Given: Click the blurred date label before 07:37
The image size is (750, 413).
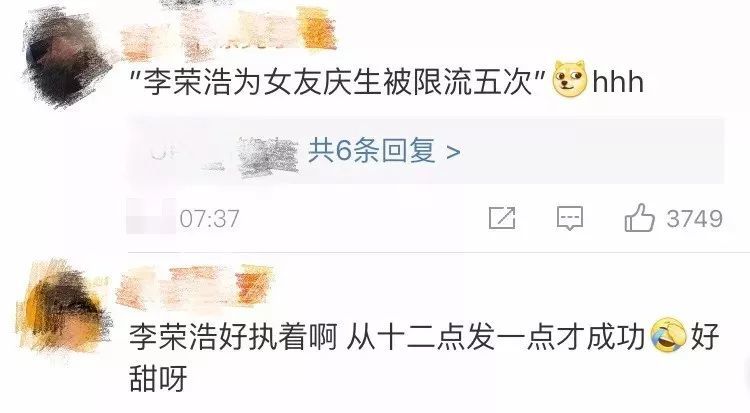Looking at the screenshot, I should coord(151,218).
